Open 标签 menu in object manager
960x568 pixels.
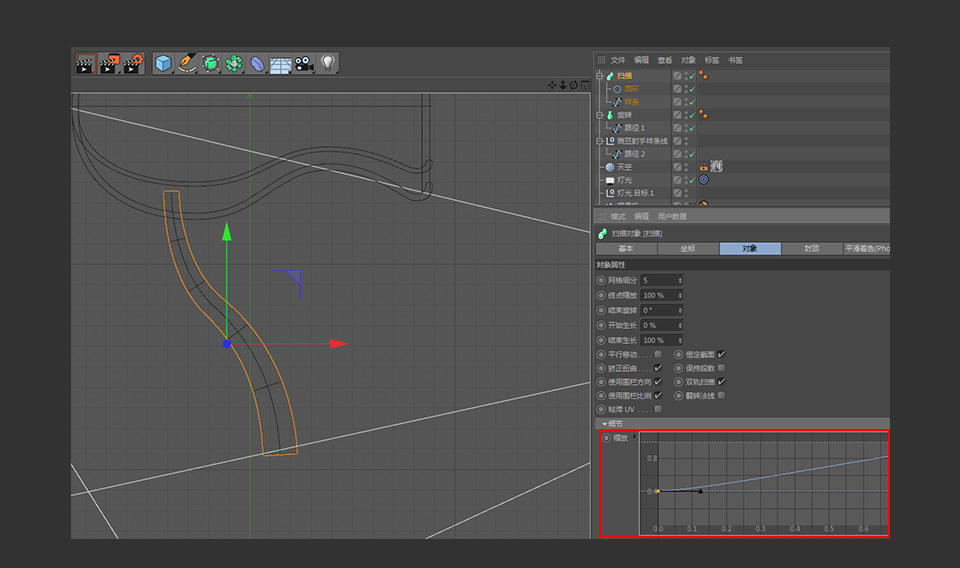coord(711,60)
